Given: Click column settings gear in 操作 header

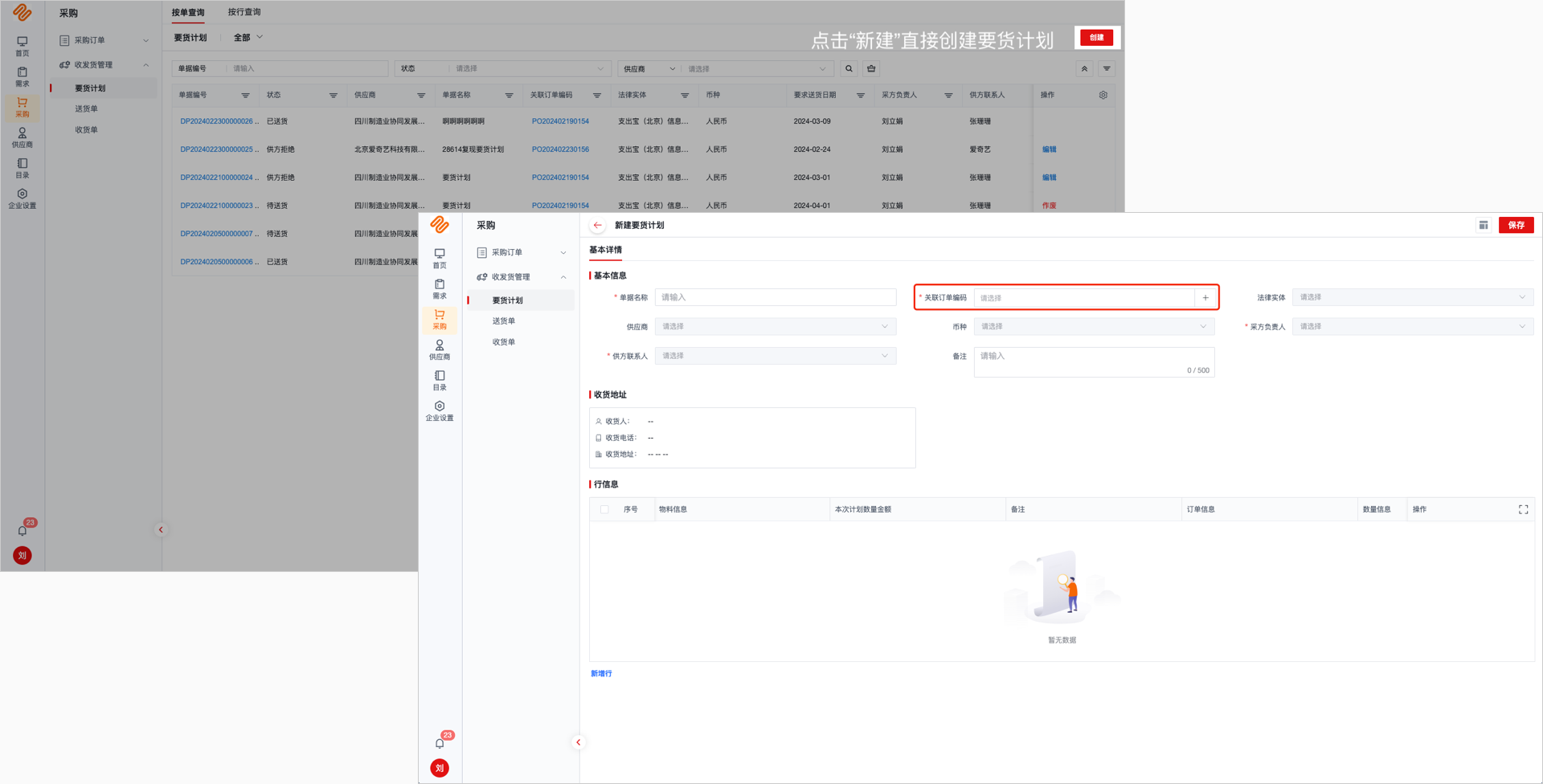Looking at the screenshot, I should point(1103,95).
